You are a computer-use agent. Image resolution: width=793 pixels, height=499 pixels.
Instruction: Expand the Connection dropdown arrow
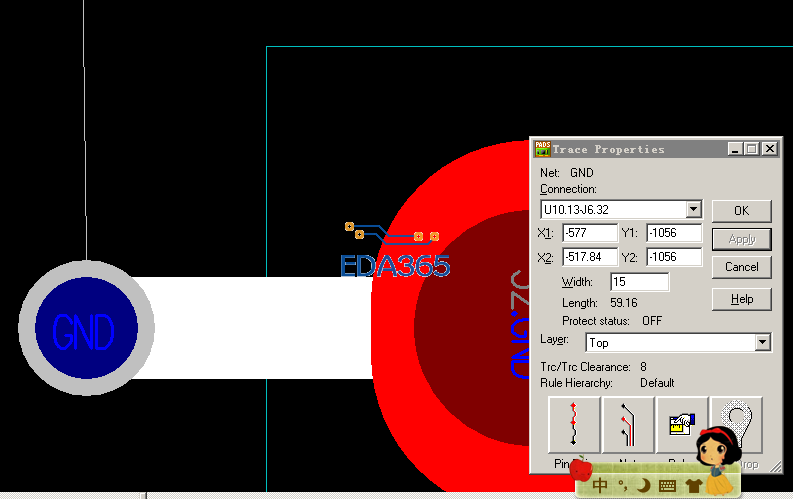point(693,209)
